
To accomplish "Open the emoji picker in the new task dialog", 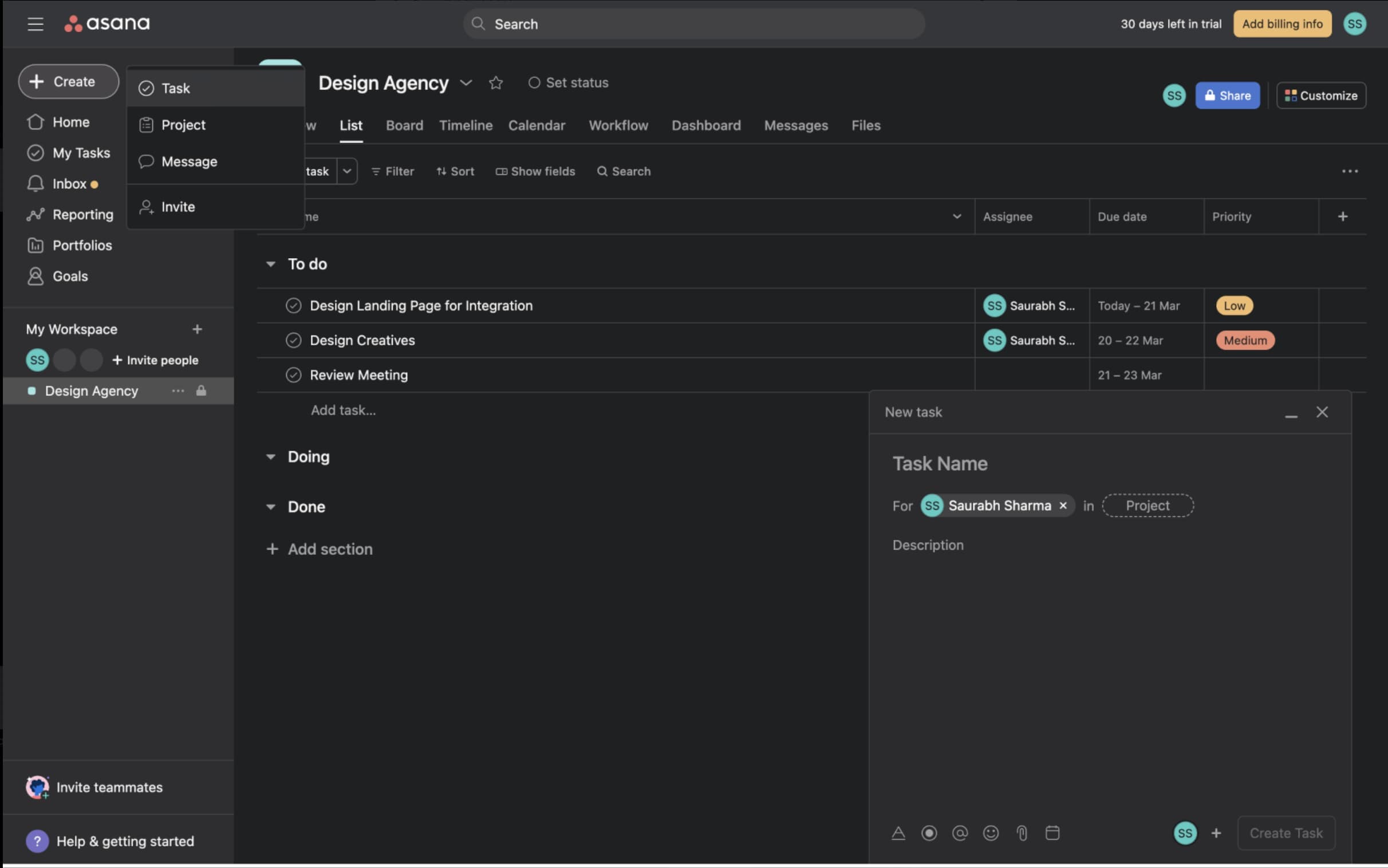I will (991, 833).
